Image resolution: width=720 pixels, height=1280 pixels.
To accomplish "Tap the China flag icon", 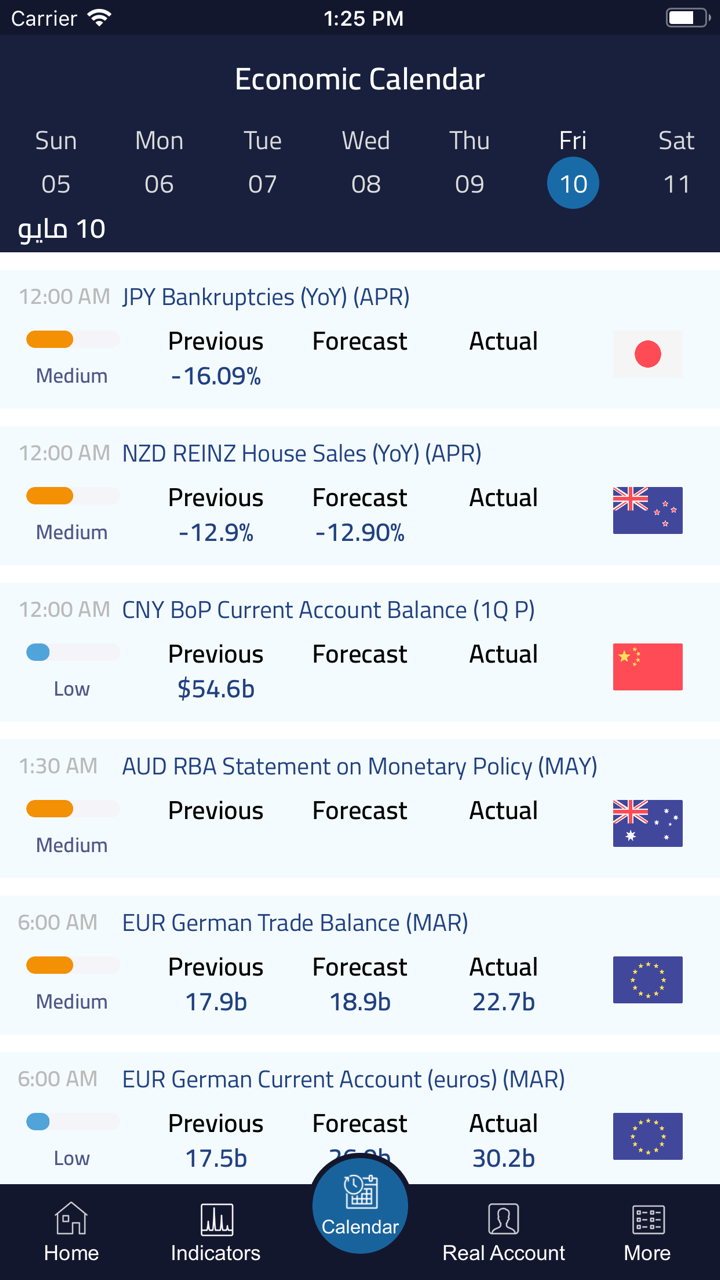I will tap(648, 667).
